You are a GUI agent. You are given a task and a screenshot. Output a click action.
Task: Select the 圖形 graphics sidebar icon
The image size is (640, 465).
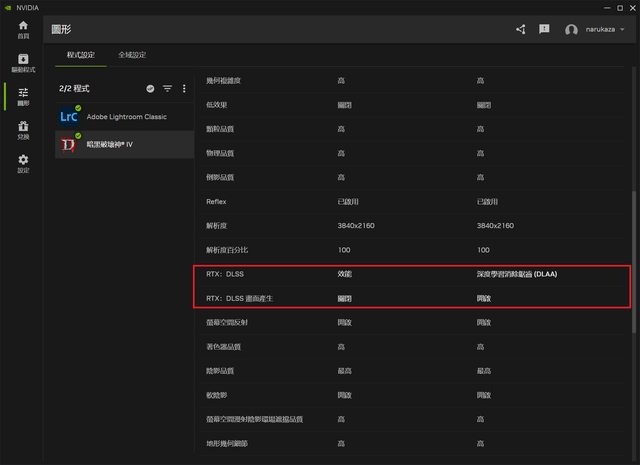(23, 97)
